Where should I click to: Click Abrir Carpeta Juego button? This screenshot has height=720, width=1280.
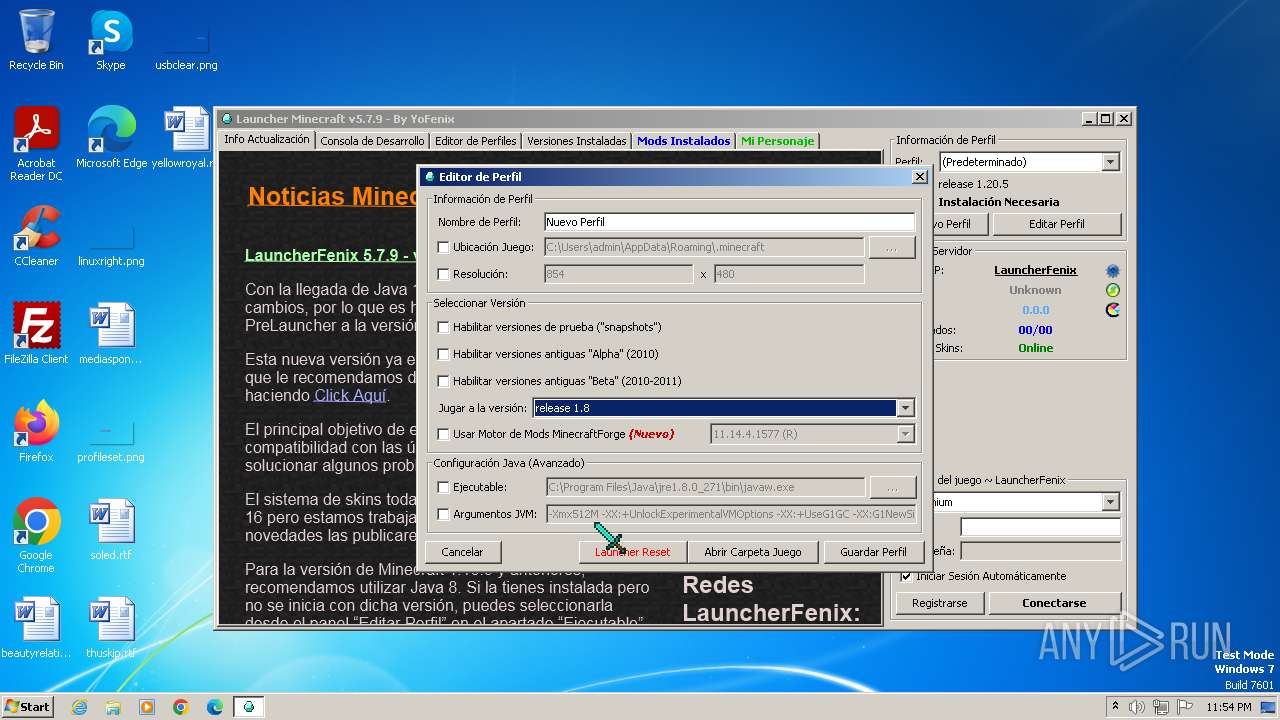click(752, 552)
